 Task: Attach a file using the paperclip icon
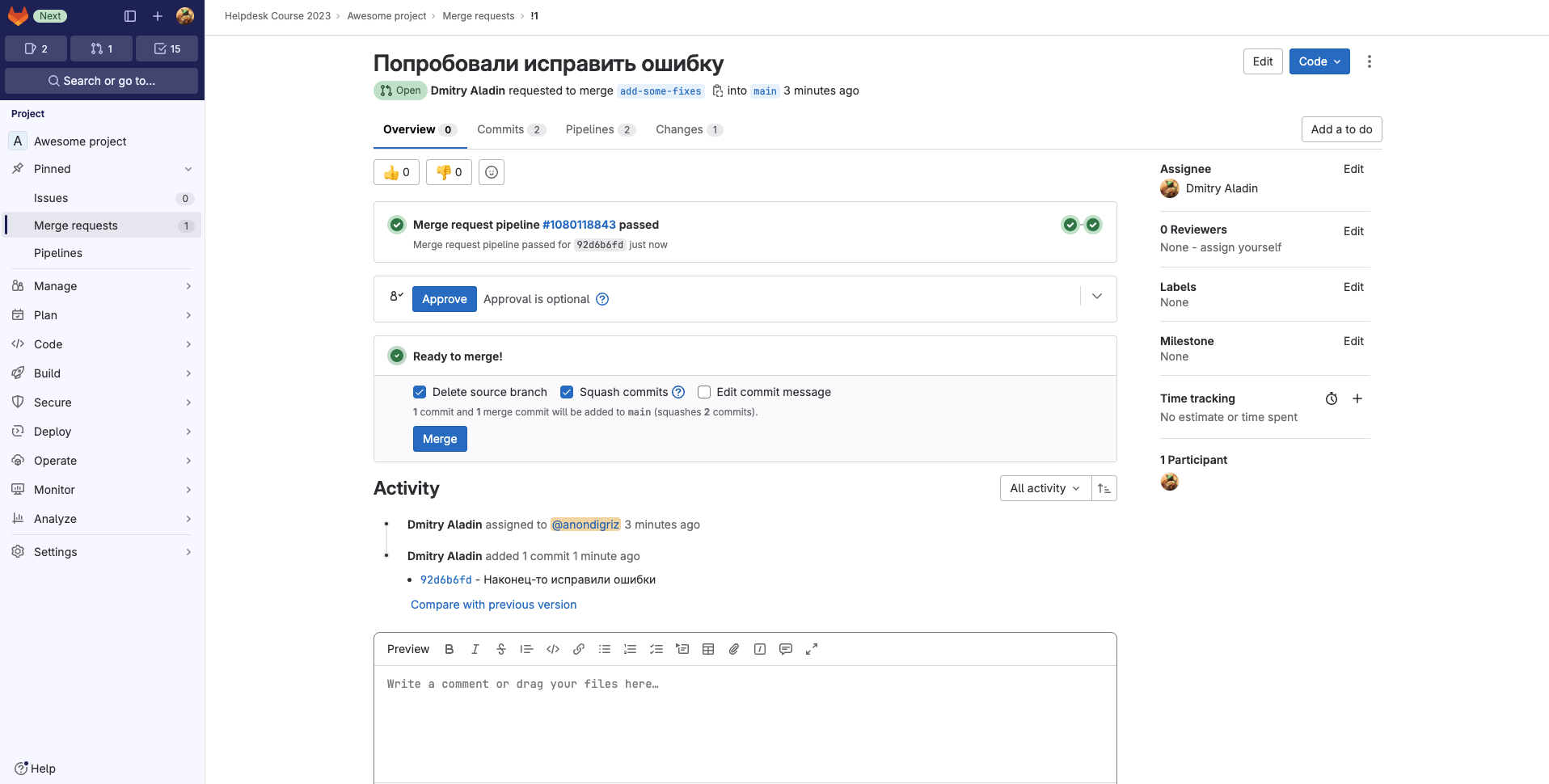[x=733, y=649]
